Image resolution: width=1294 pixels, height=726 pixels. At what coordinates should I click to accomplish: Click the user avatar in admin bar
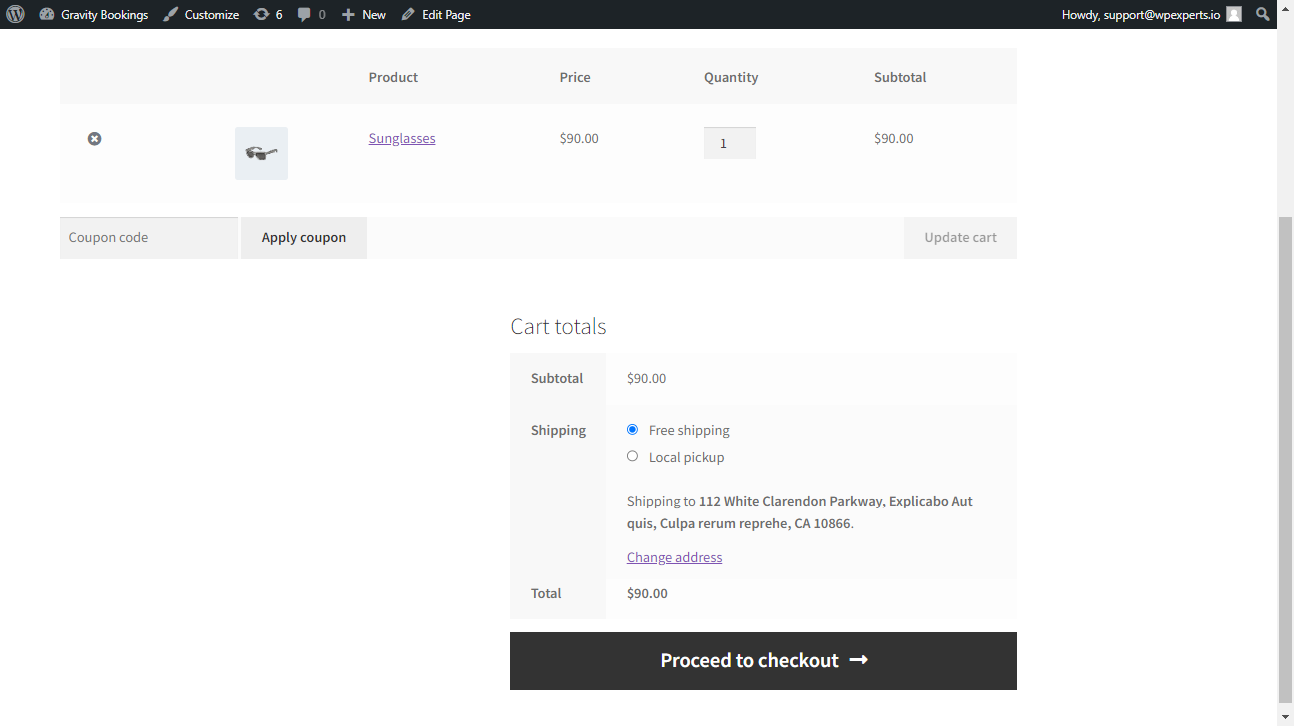(1234, 14)
